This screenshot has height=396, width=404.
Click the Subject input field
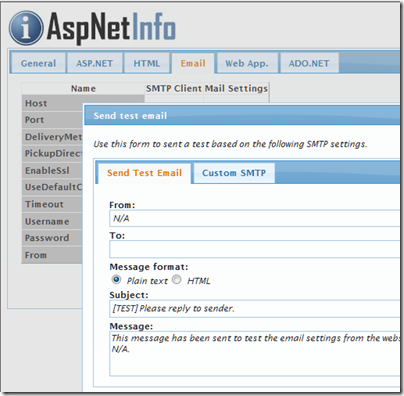pyautogui.click(x=254, y=308)
